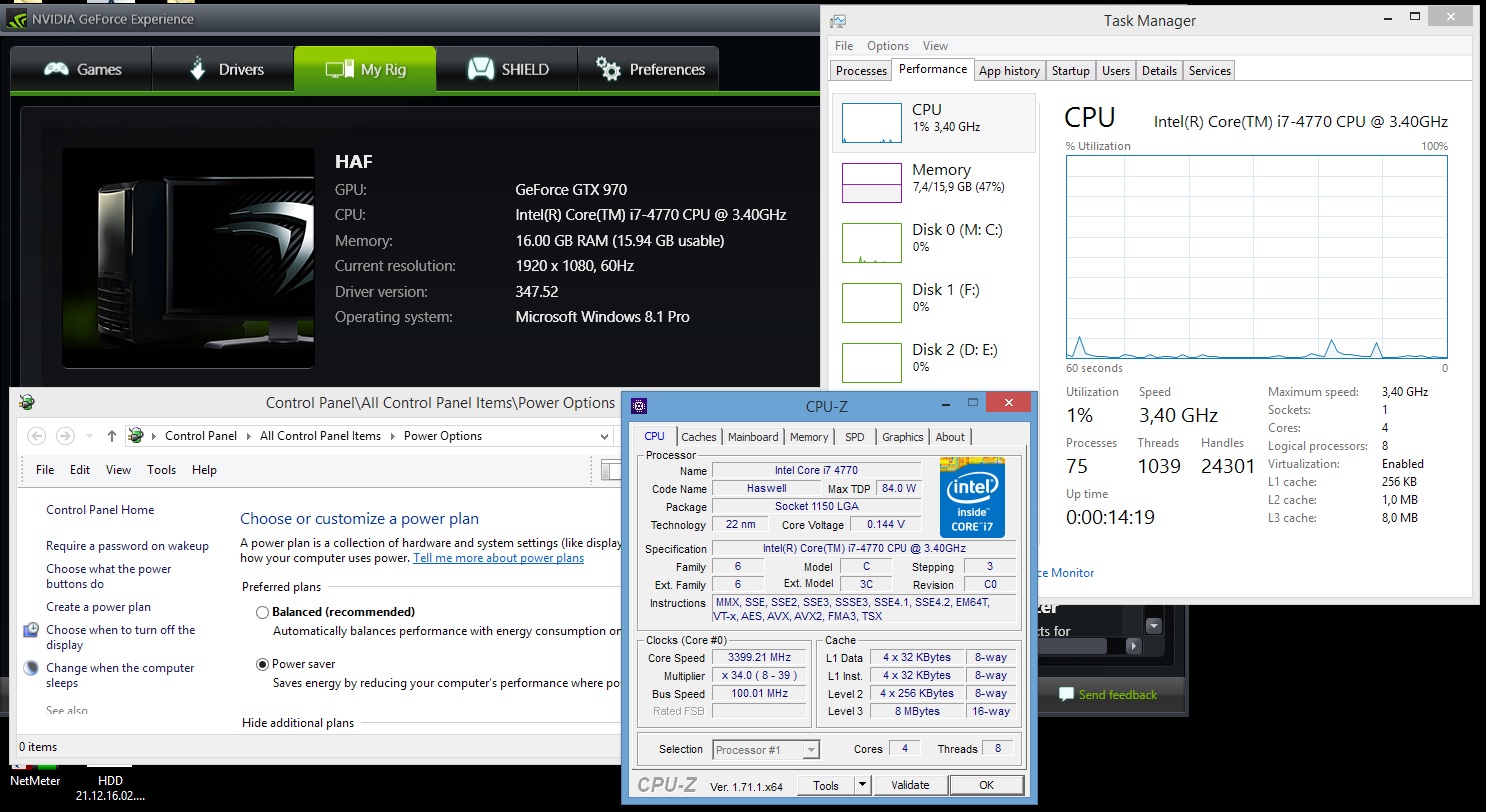
Task: Click the CPU utilization graph area
Action: 1257,256
